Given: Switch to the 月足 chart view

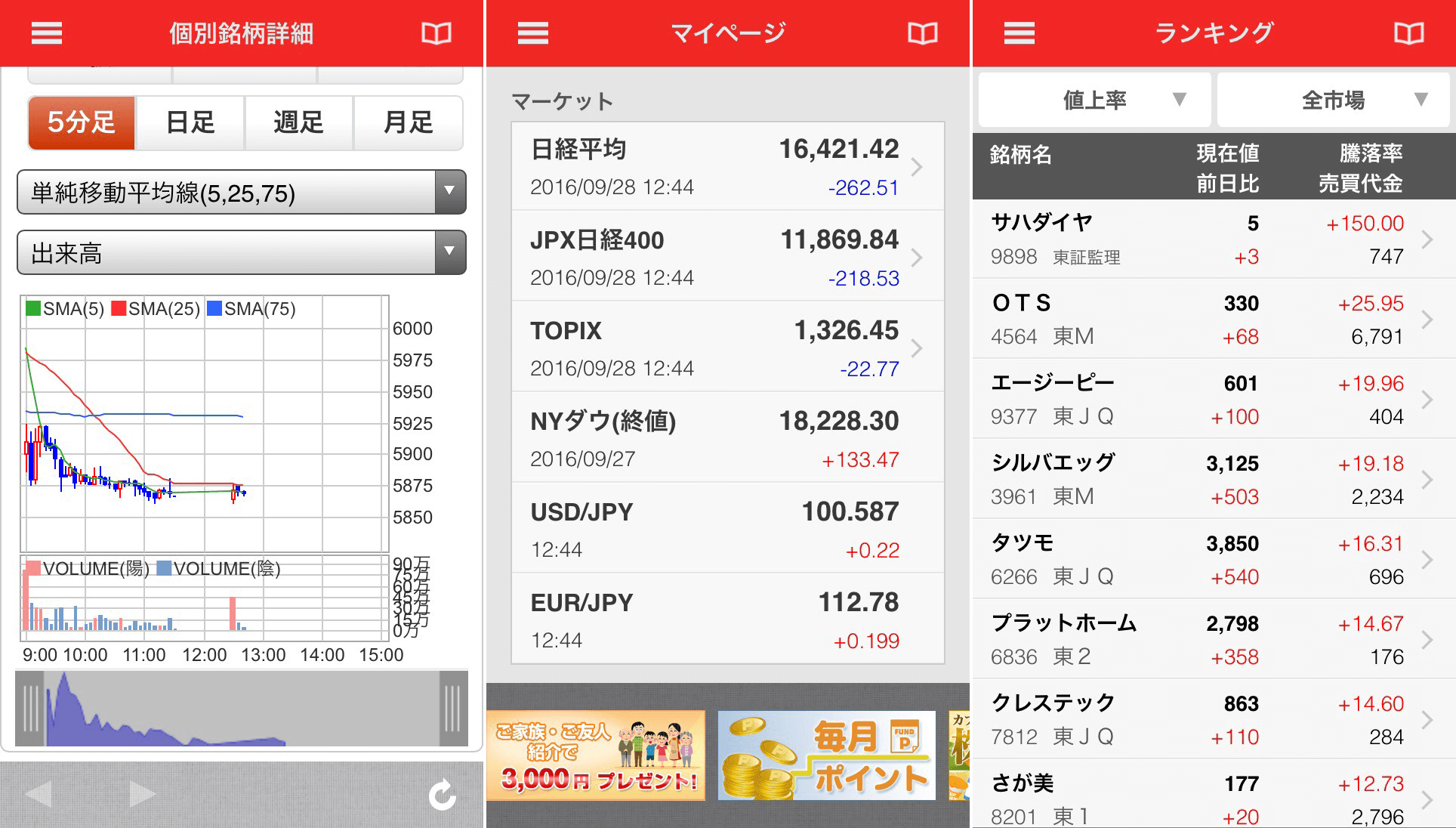Looking at the screenshot, I should [x=408, y=123].
